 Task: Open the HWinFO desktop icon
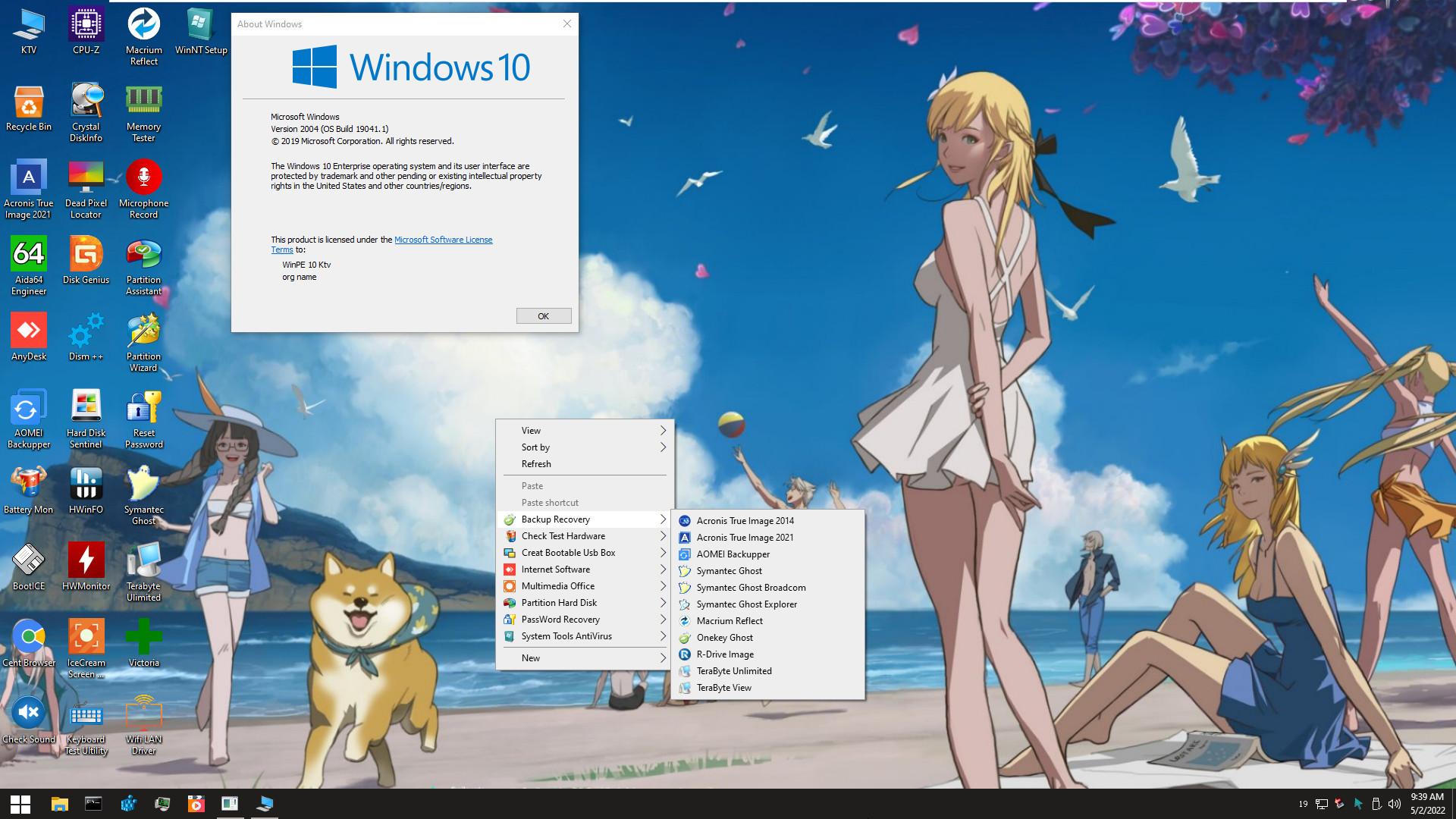coord(86,491)
